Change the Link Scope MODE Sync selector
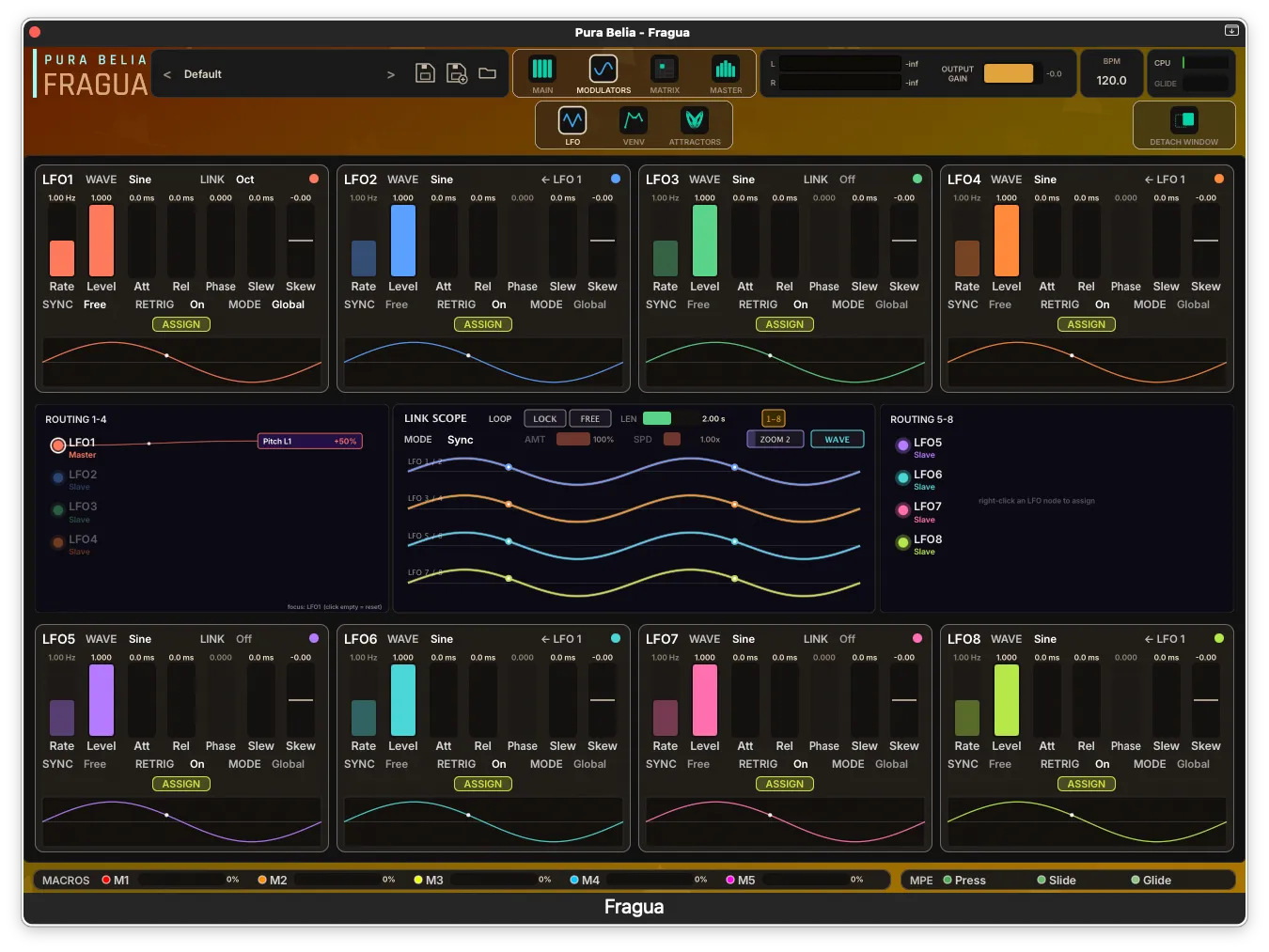 (x=461, y=440)
